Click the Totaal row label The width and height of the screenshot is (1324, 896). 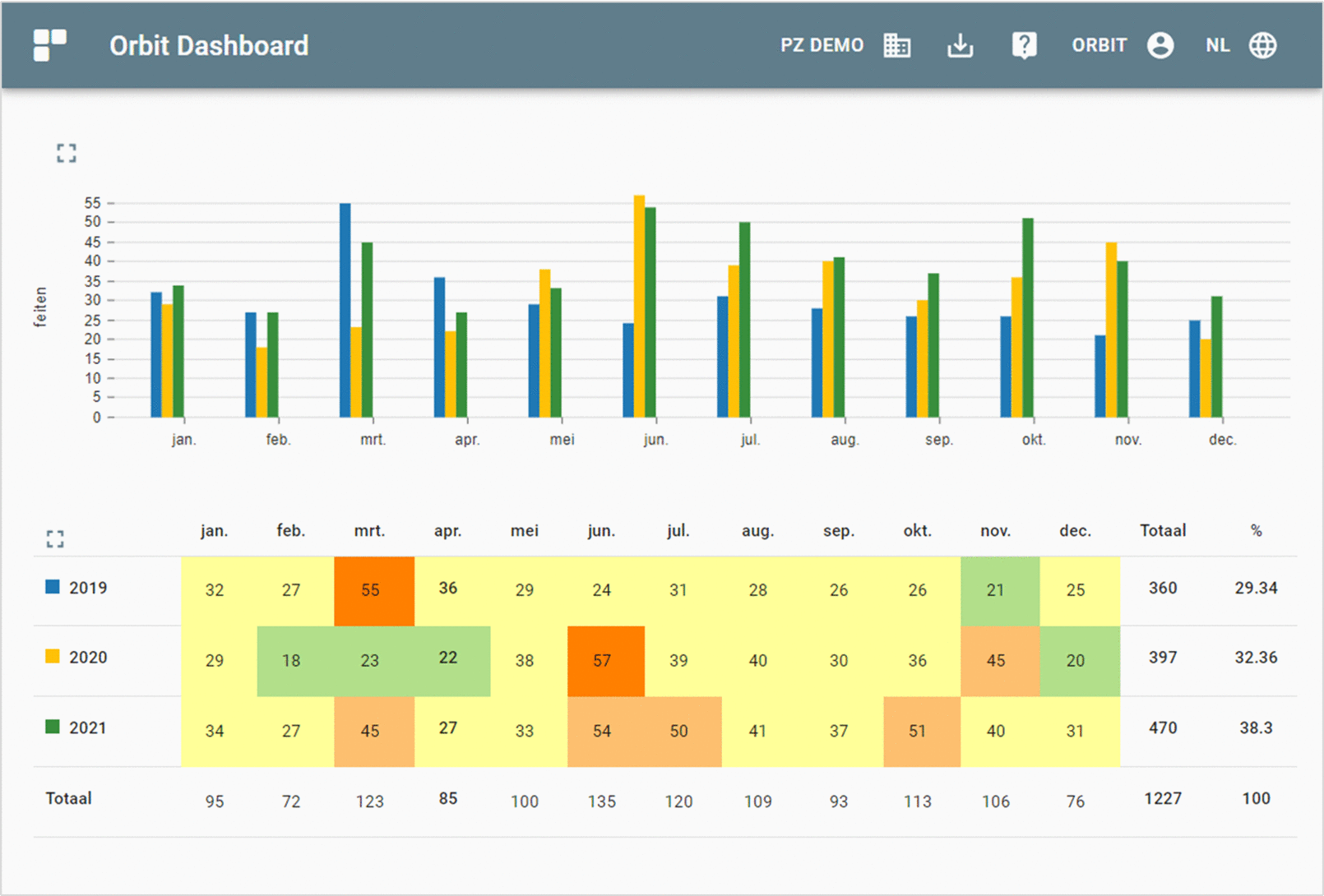pyautogui.click(x=67, y=797)
